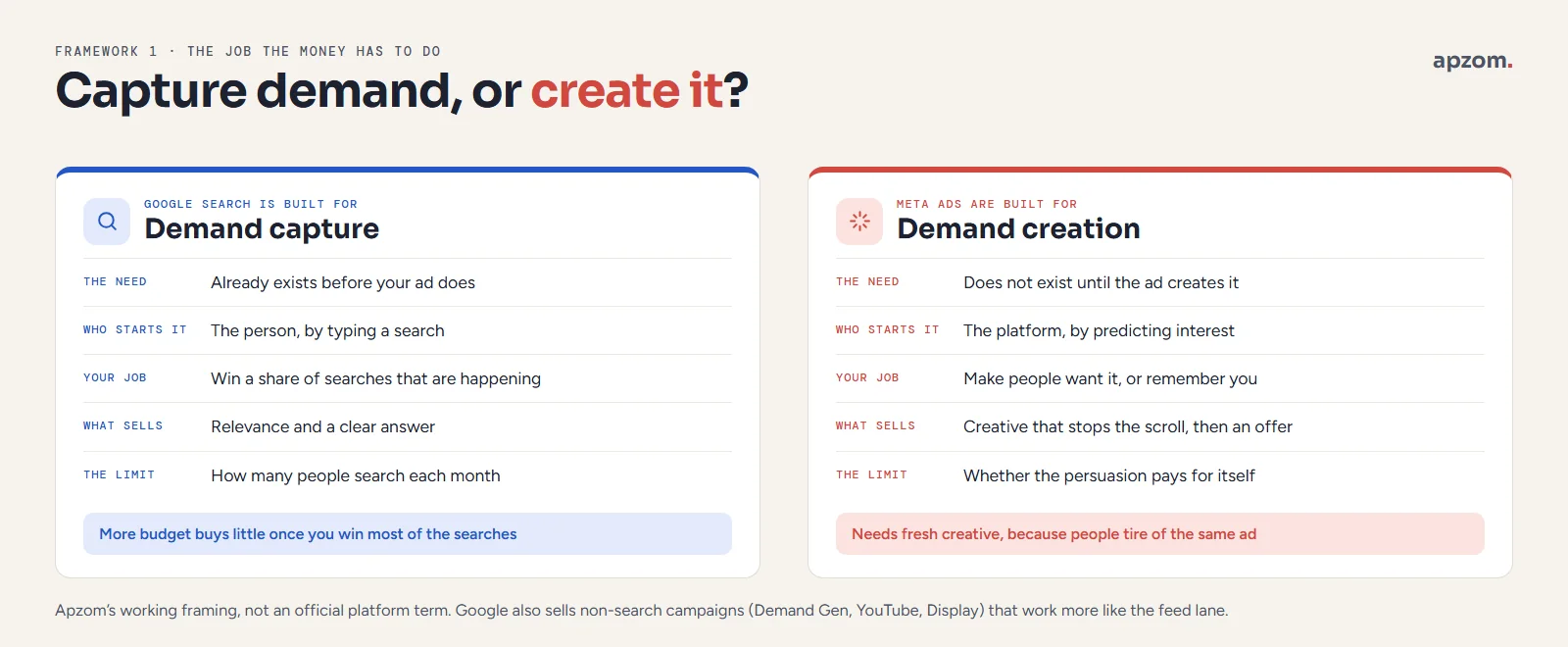Click the sparkle burst icon beside Demand creation
Viewport: 1568px width, 647px height.
coord(859,222)
